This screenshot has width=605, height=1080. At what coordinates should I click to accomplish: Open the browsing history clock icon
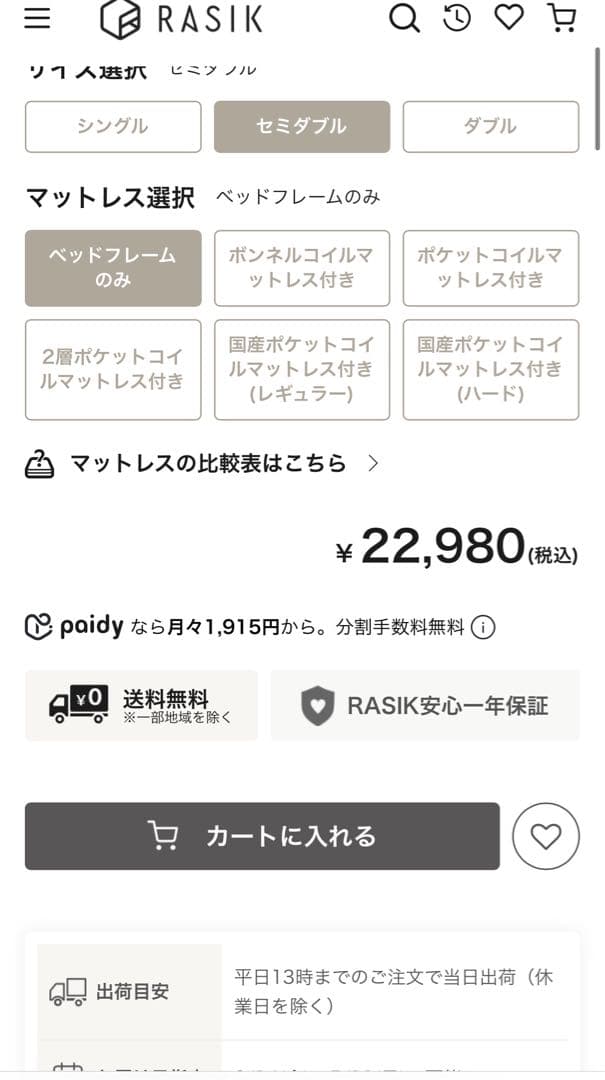(x=456, y=18)
